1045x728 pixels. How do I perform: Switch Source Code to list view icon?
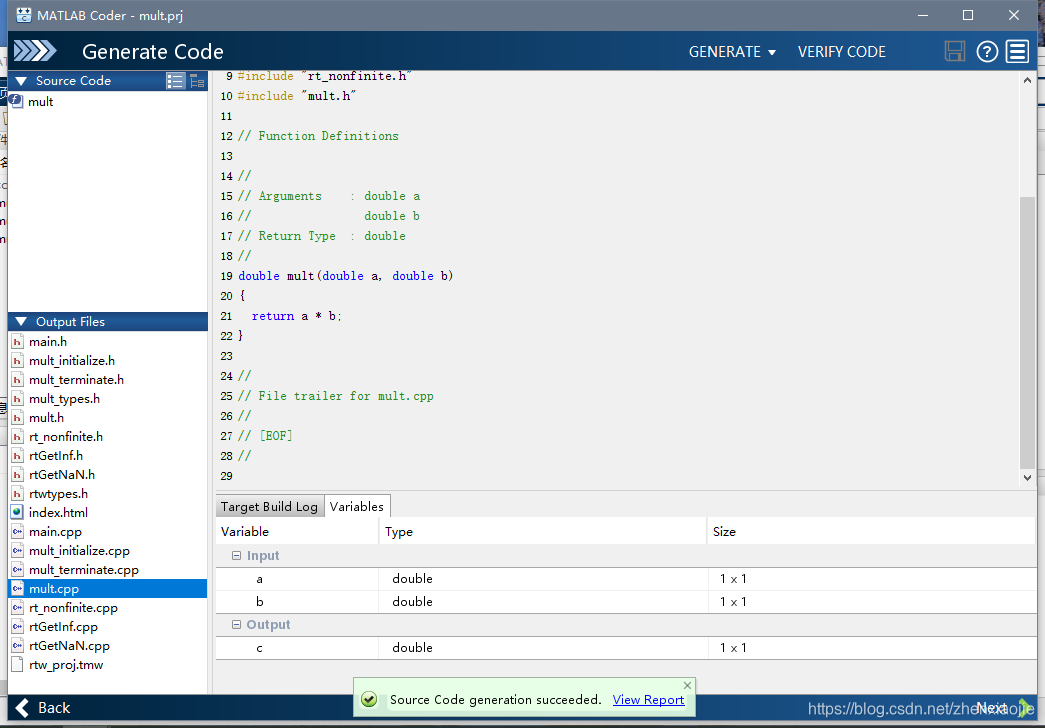click(x=175, y=81)
